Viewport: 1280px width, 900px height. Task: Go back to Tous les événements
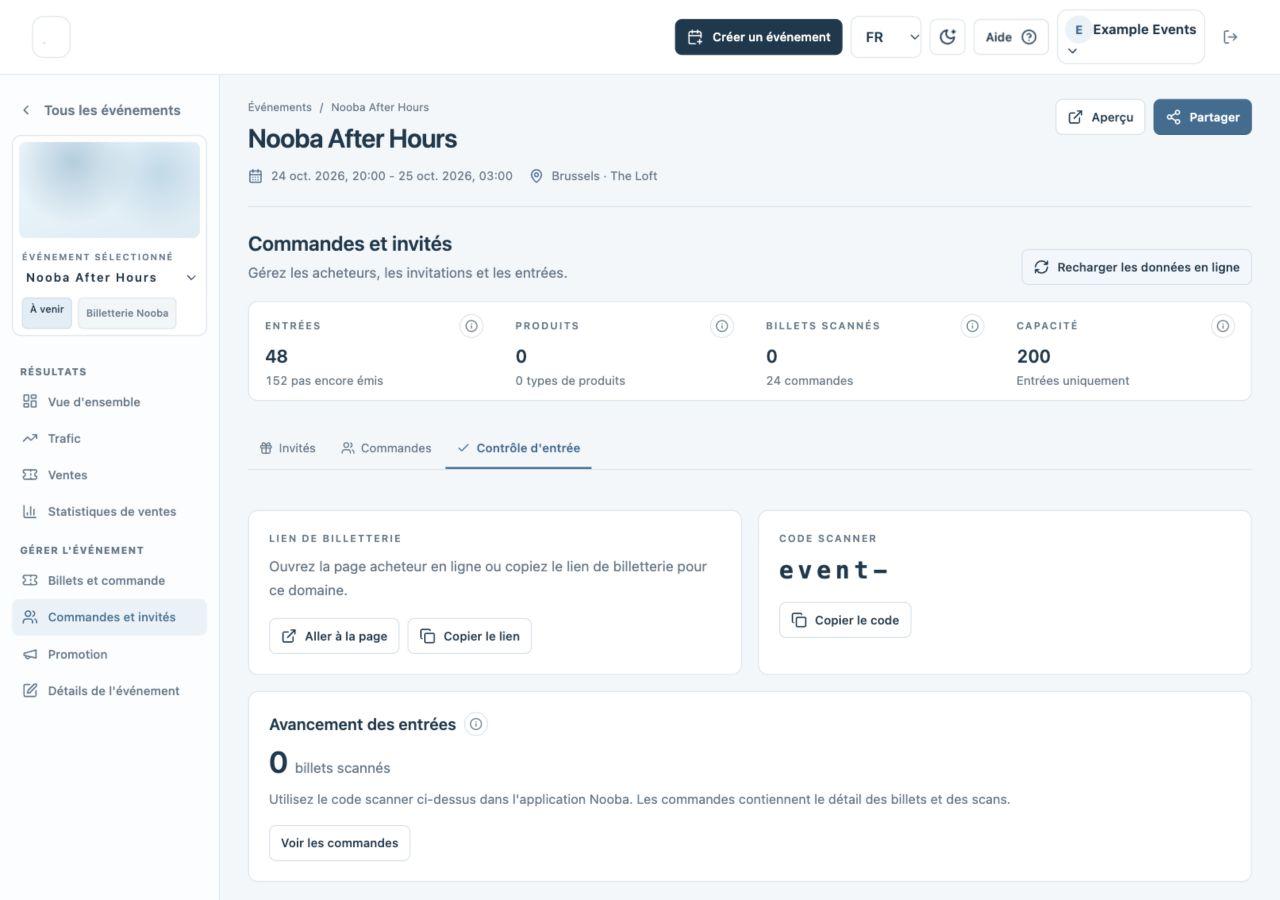click(x=101, y=110)
